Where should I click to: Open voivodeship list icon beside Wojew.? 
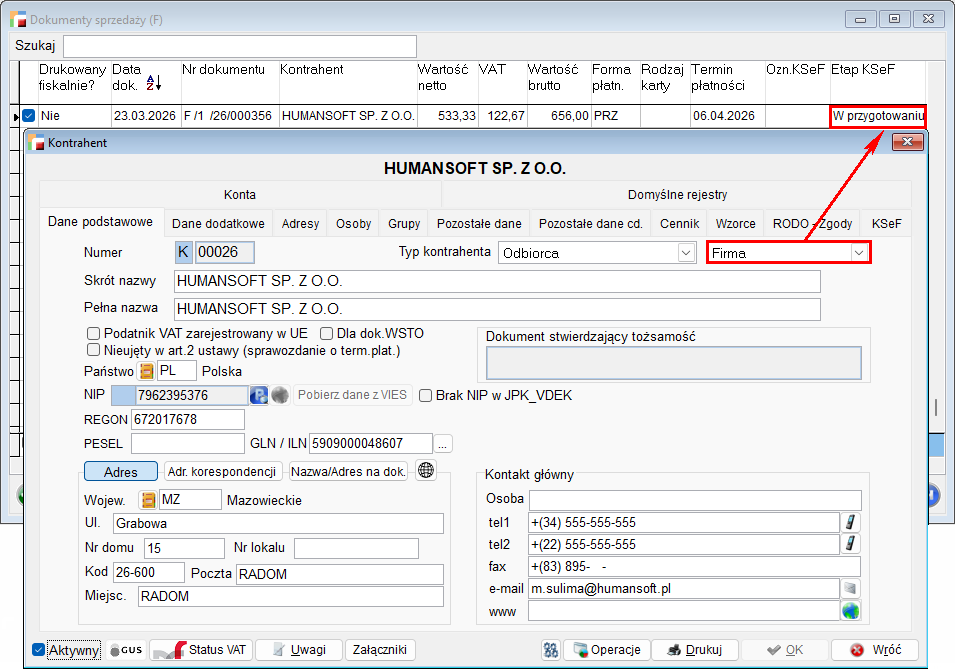[148, 500]
